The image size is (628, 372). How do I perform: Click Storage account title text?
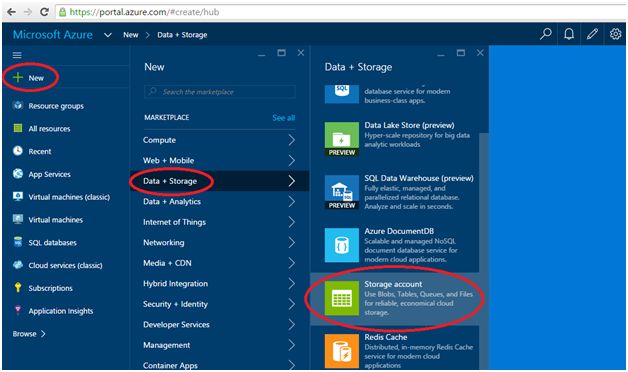click(x=393, y=284)
